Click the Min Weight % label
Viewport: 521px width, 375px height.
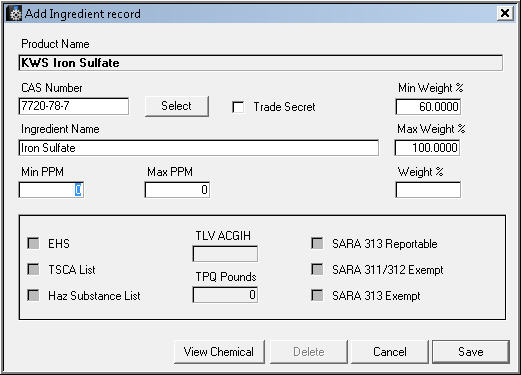(x=431, y=88)
